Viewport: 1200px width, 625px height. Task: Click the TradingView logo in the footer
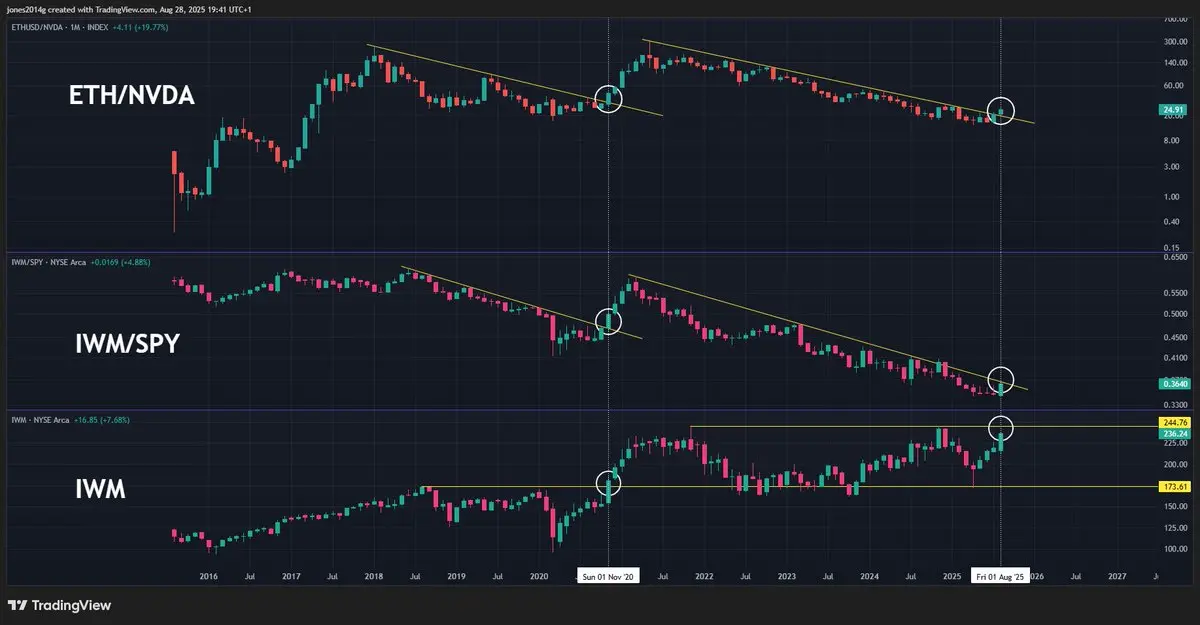click(59, 605)
